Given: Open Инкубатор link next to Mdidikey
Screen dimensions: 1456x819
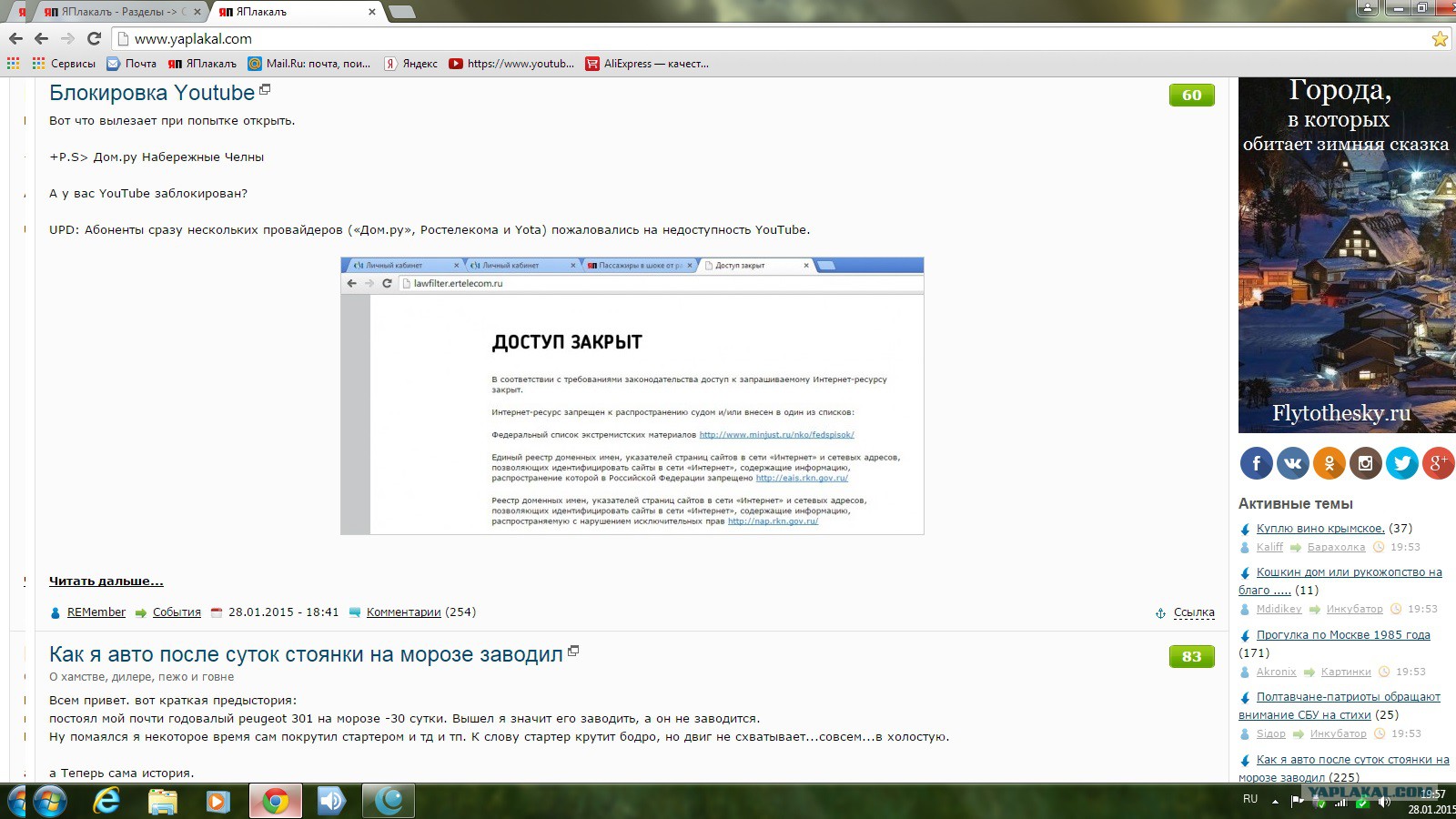Looking at the screenshot, I should 1354,609.
